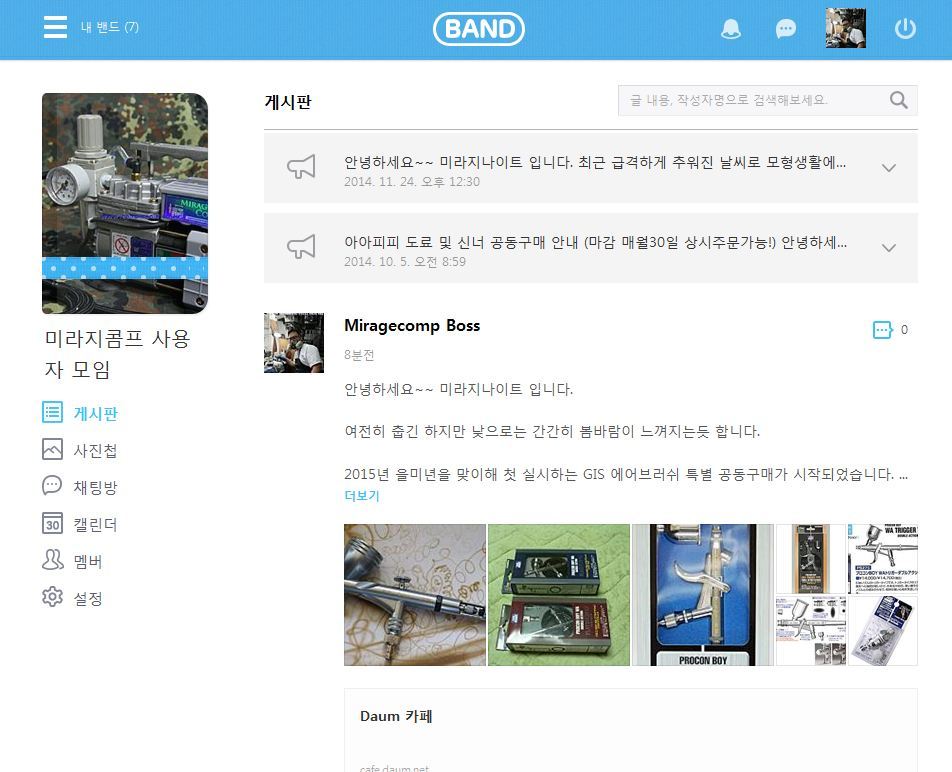Click the 게시판 list icon

pyautogui.click(x=52, y=412)
